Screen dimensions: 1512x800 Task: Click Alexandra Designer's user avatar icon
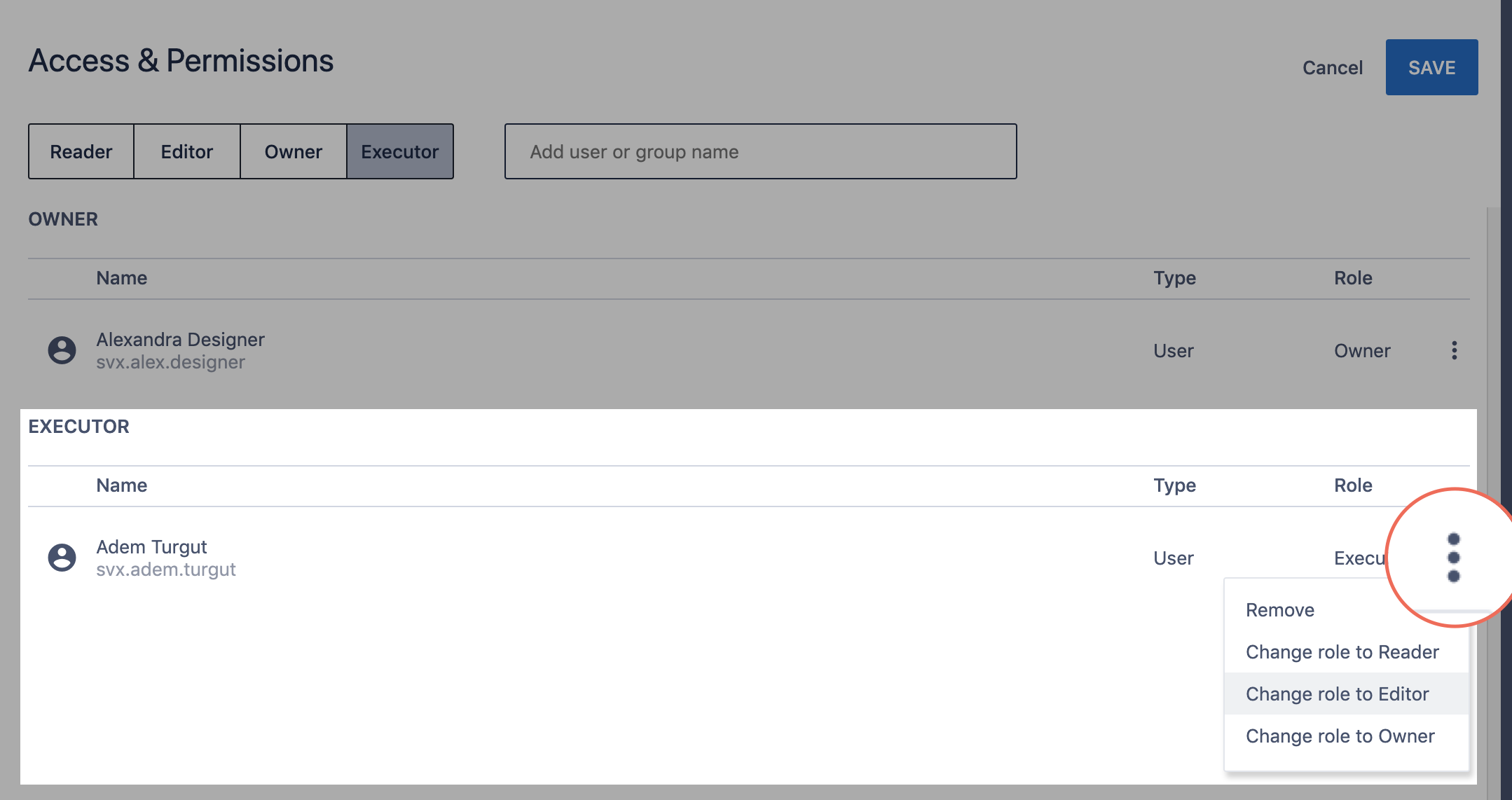[x=62, y=350]
